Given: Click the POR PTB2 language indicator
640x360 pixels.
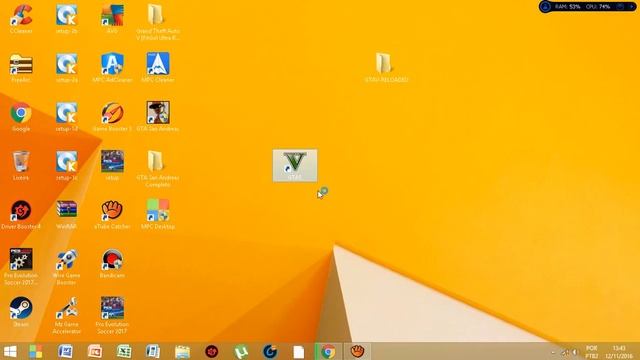Looking at the screenshot, I should (591, 352).
